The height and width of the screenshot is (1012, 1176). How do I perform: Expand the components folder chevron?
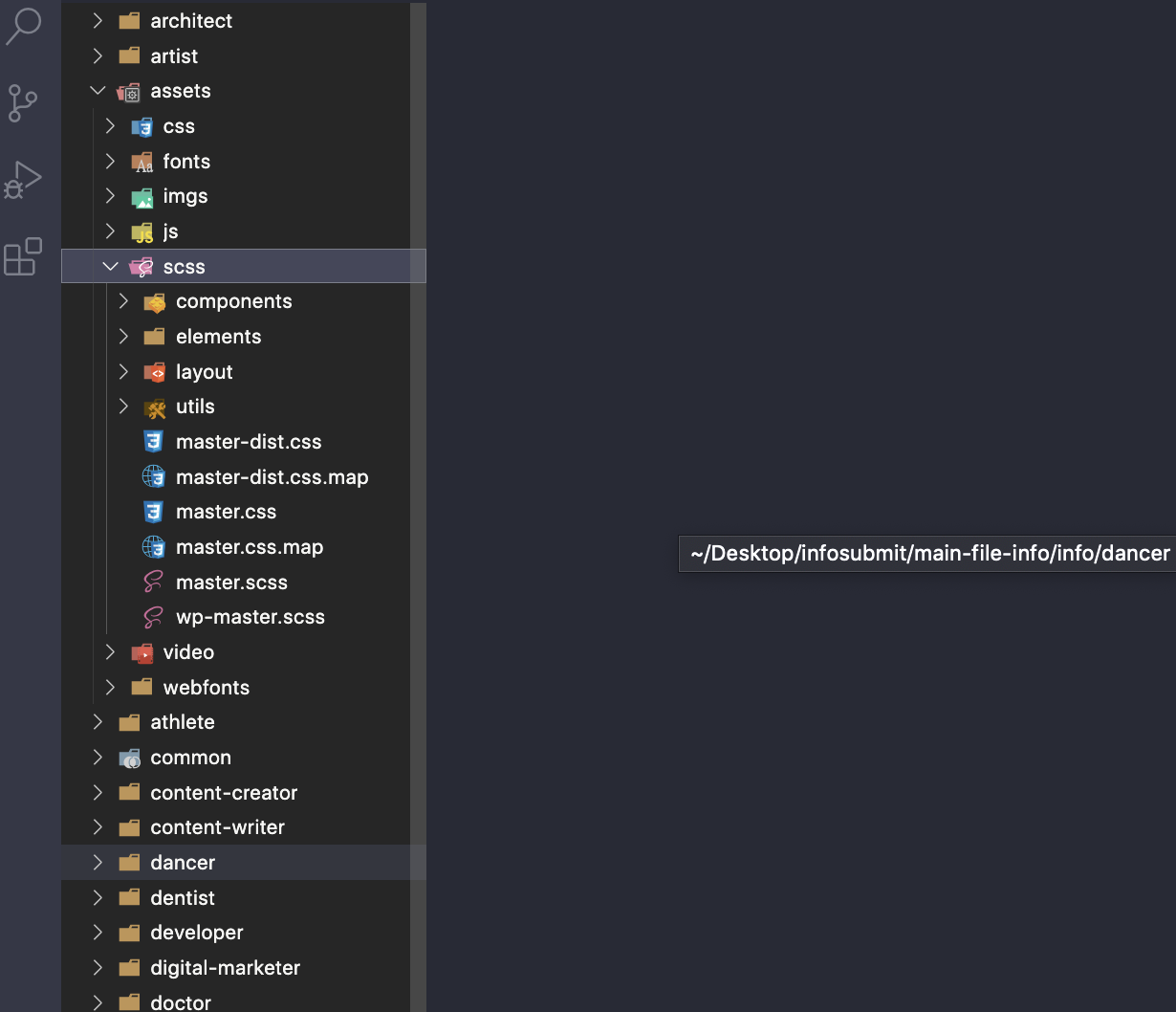click(x=123, y=301)
